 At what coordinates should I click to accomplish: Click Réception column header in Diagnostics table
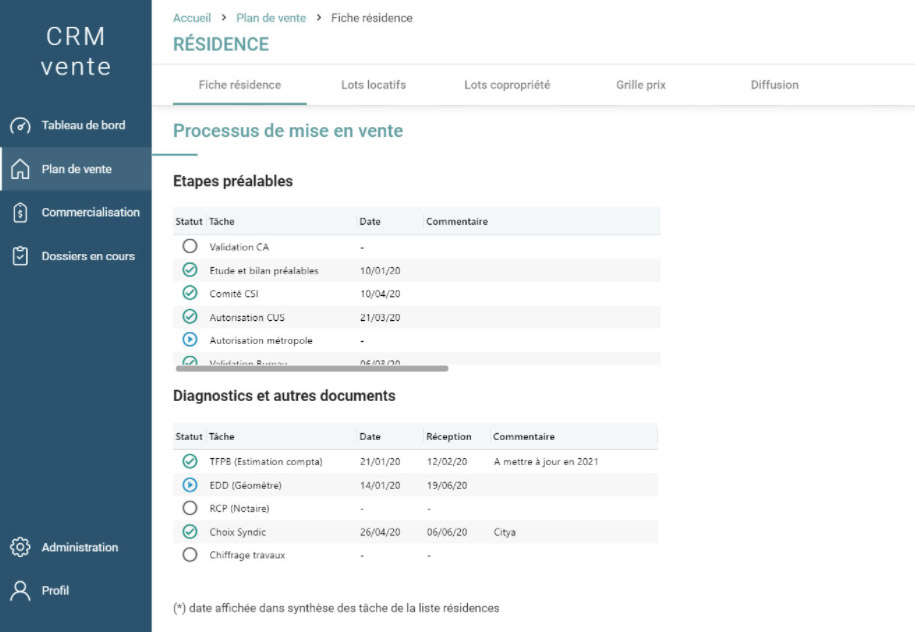449,437
